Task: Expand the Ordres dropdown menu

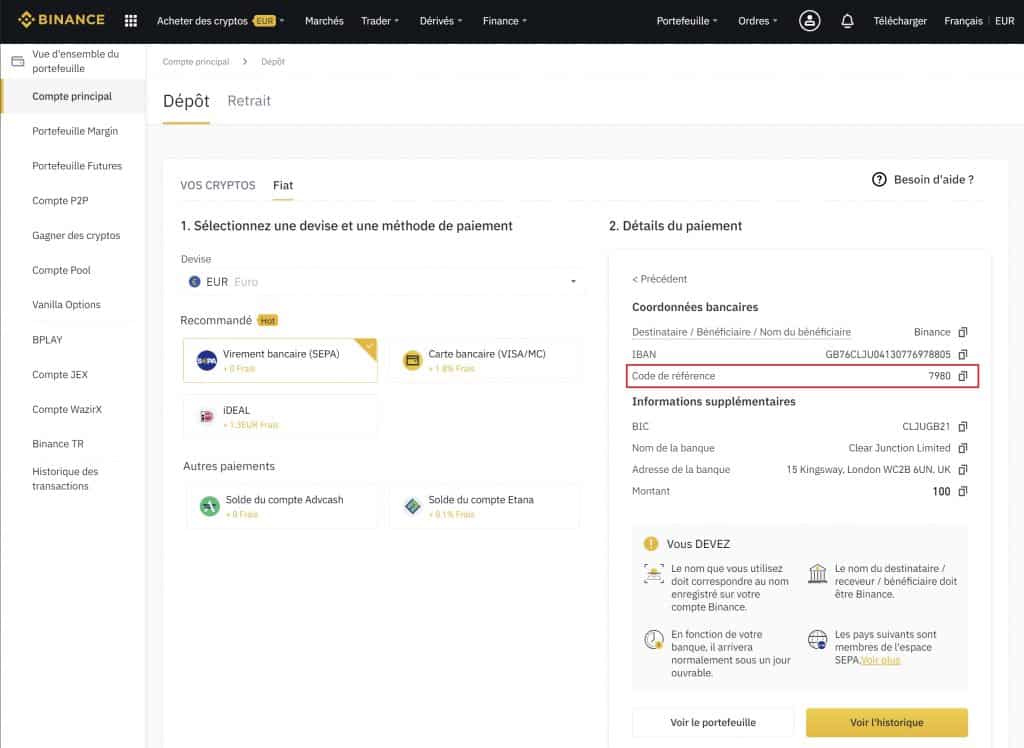Action: (x=758, y=20)
